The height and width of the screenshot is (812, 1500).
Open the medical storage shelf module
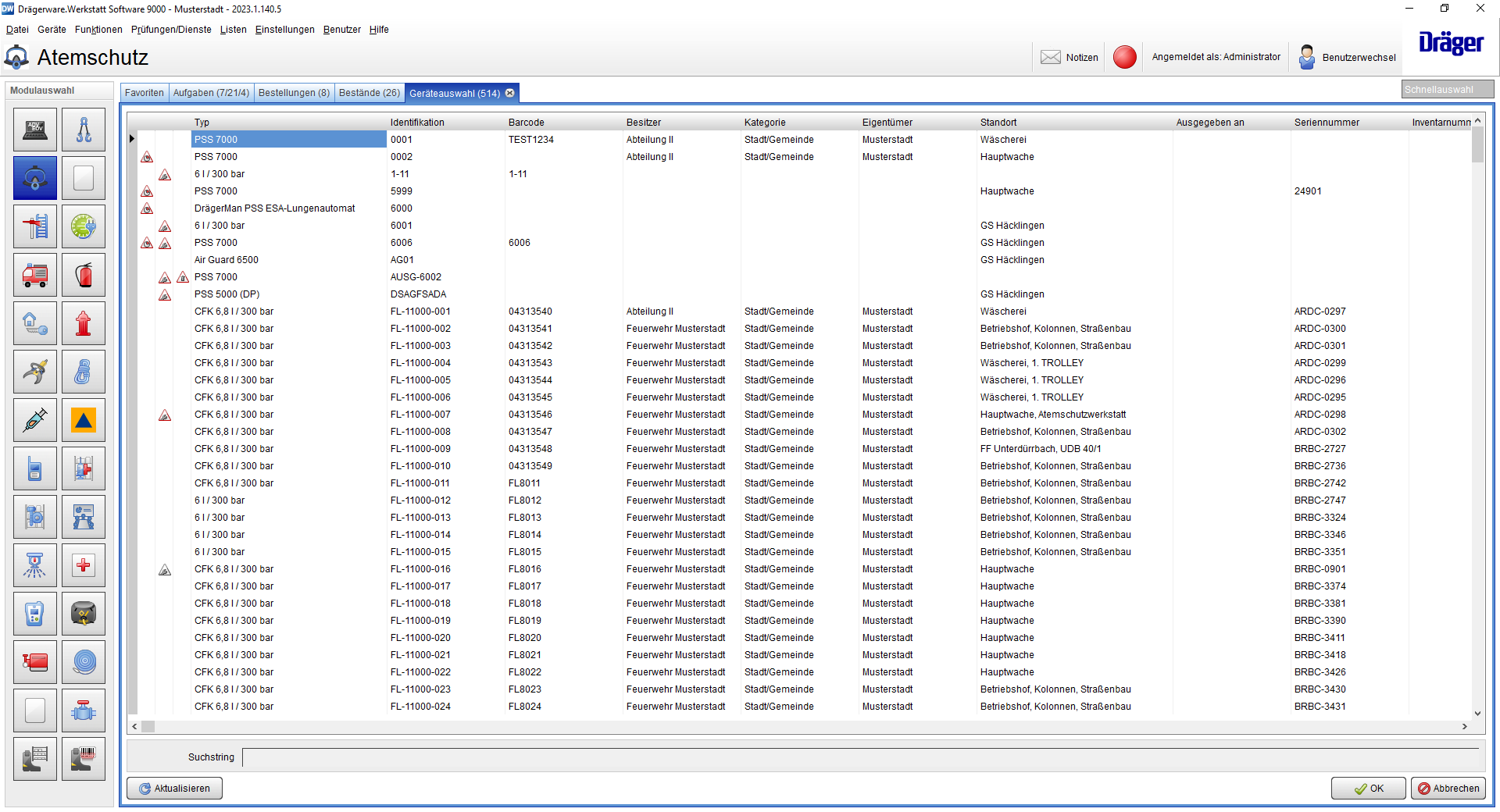coord(84,468)
